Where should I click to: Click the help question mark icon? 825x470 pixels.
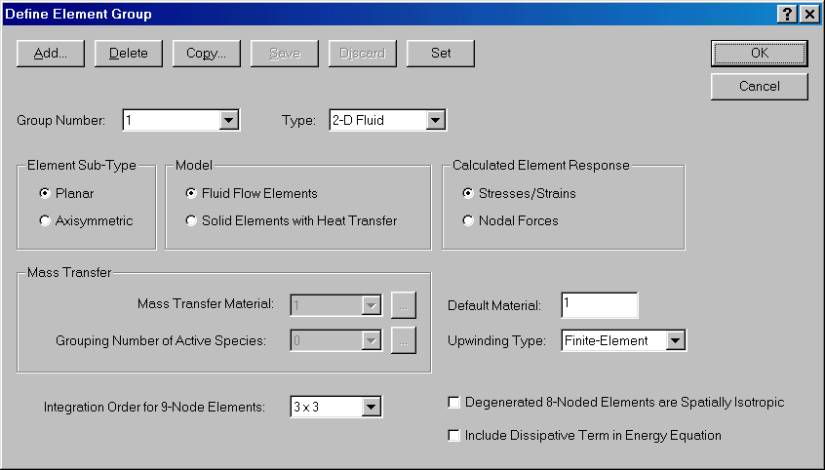787,11
